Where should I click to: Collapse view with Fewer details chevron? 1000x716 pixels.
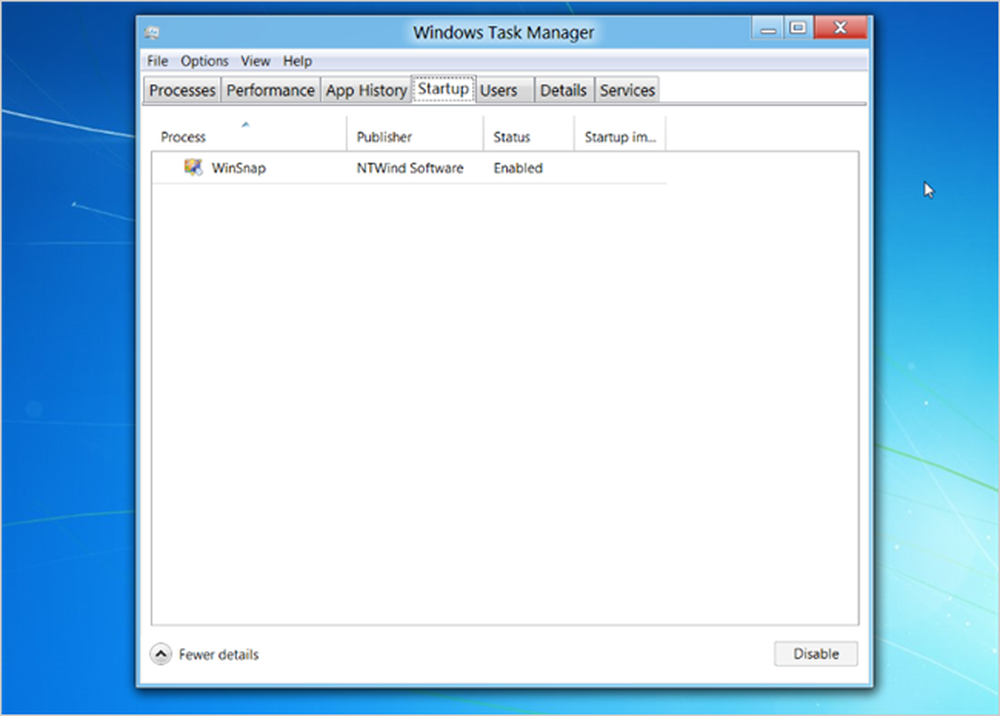(161, 654)
